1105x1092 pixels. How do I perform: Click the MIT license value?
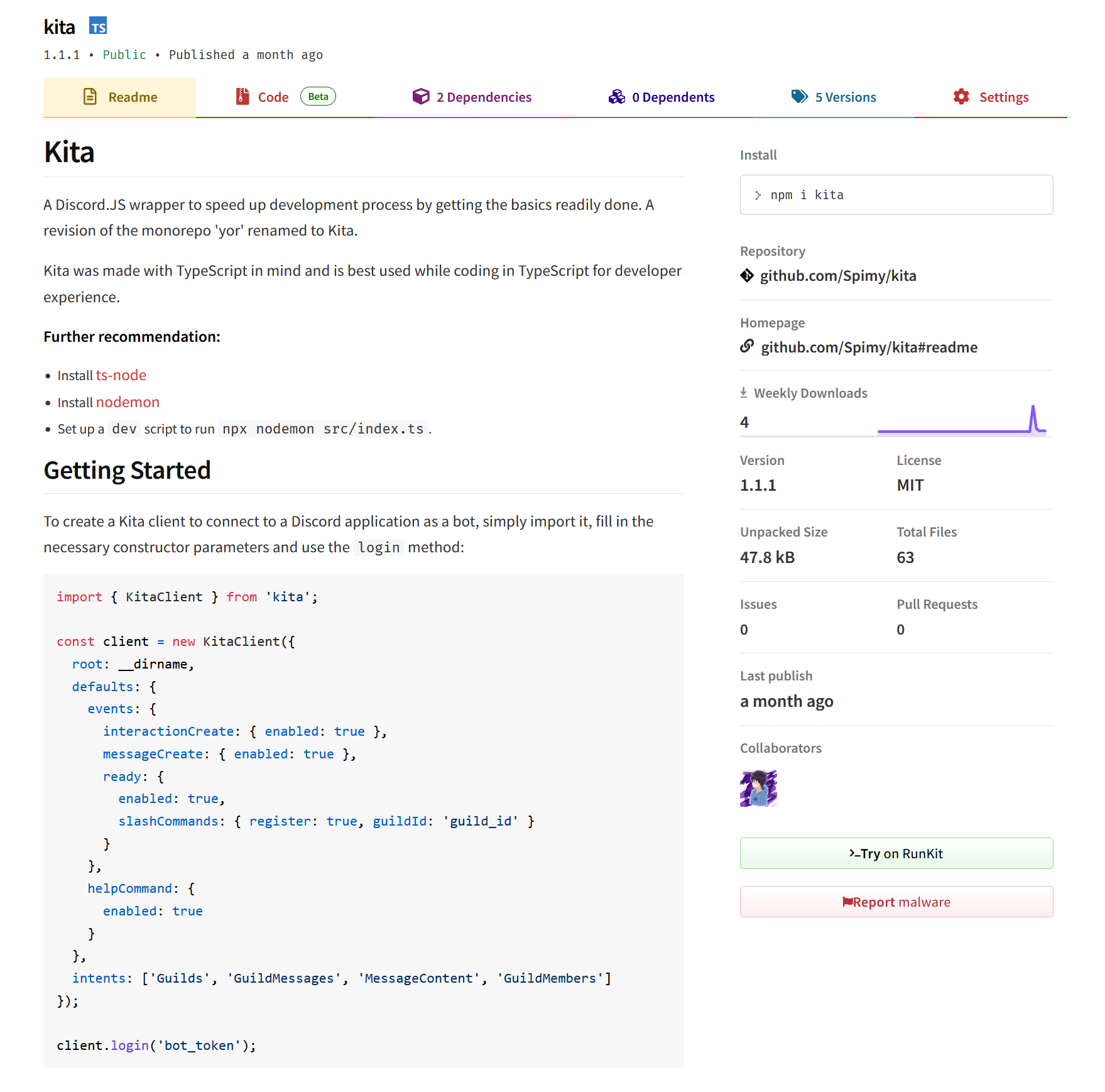click(x=910, y=485)
